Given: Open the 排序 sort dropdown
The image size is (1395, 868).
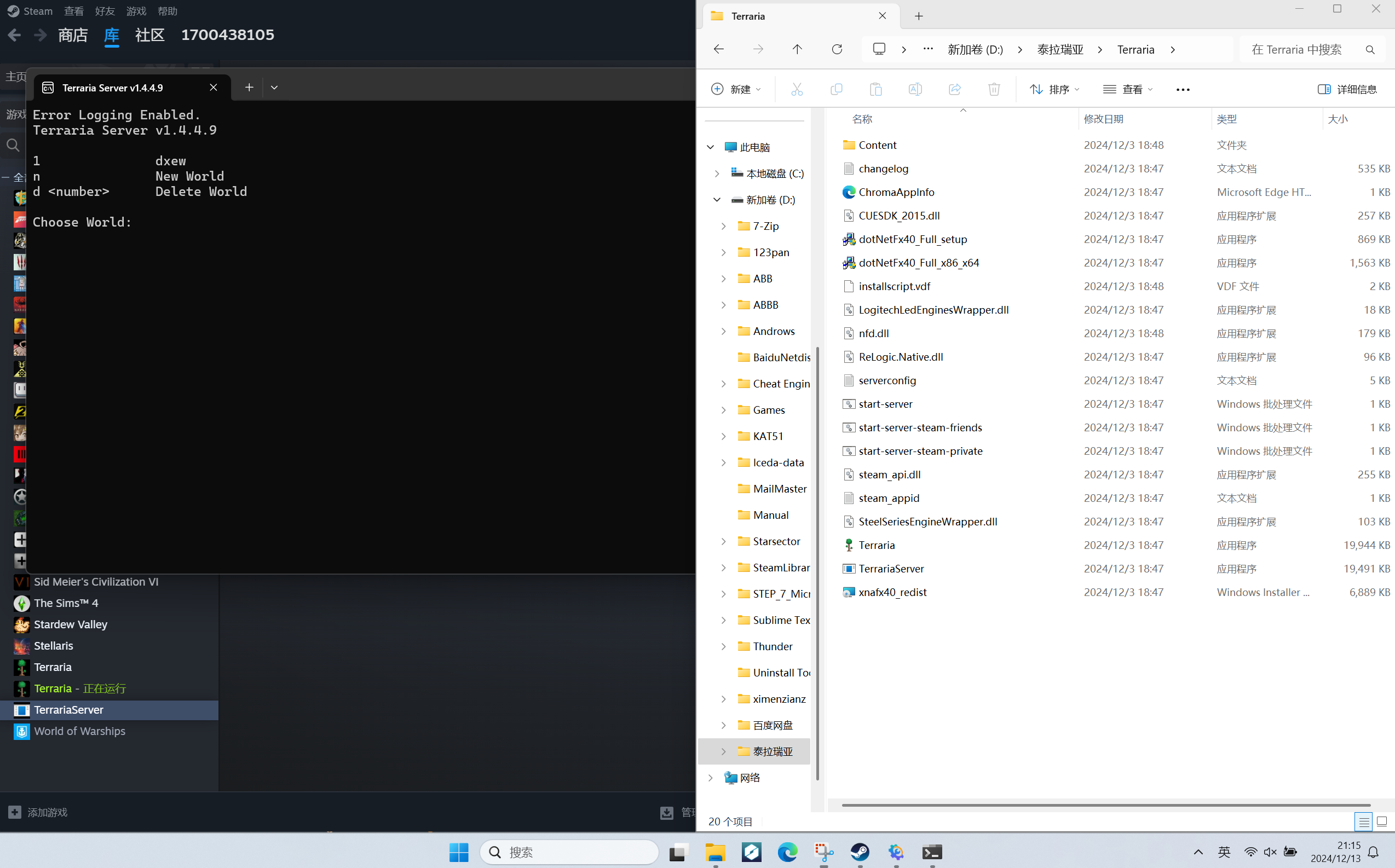Looking at the screenshot, I should pos(1054,89).
